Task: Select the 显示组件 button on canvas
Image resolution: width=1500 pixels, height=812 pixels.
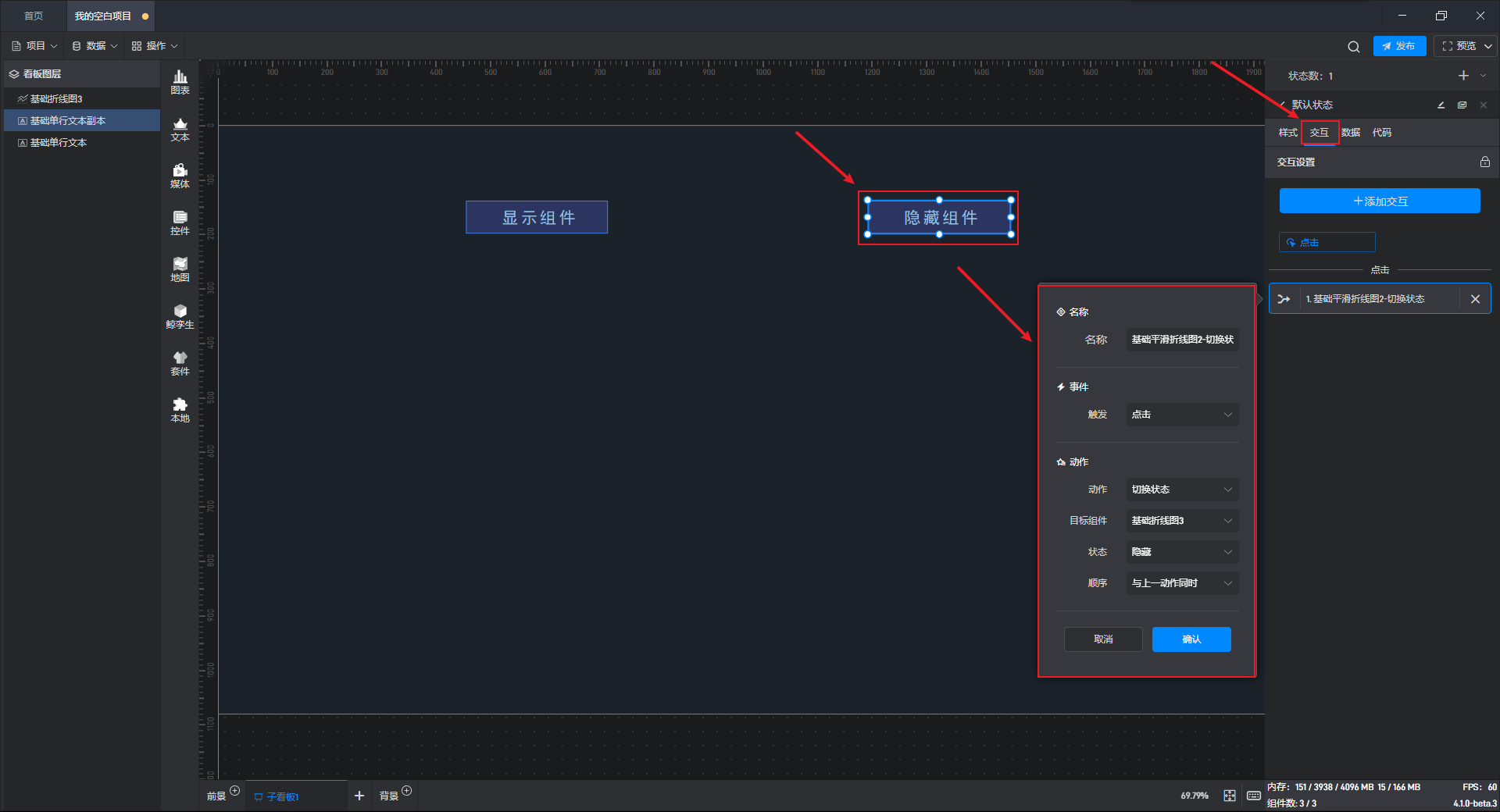Action: (x=537, y=217)
